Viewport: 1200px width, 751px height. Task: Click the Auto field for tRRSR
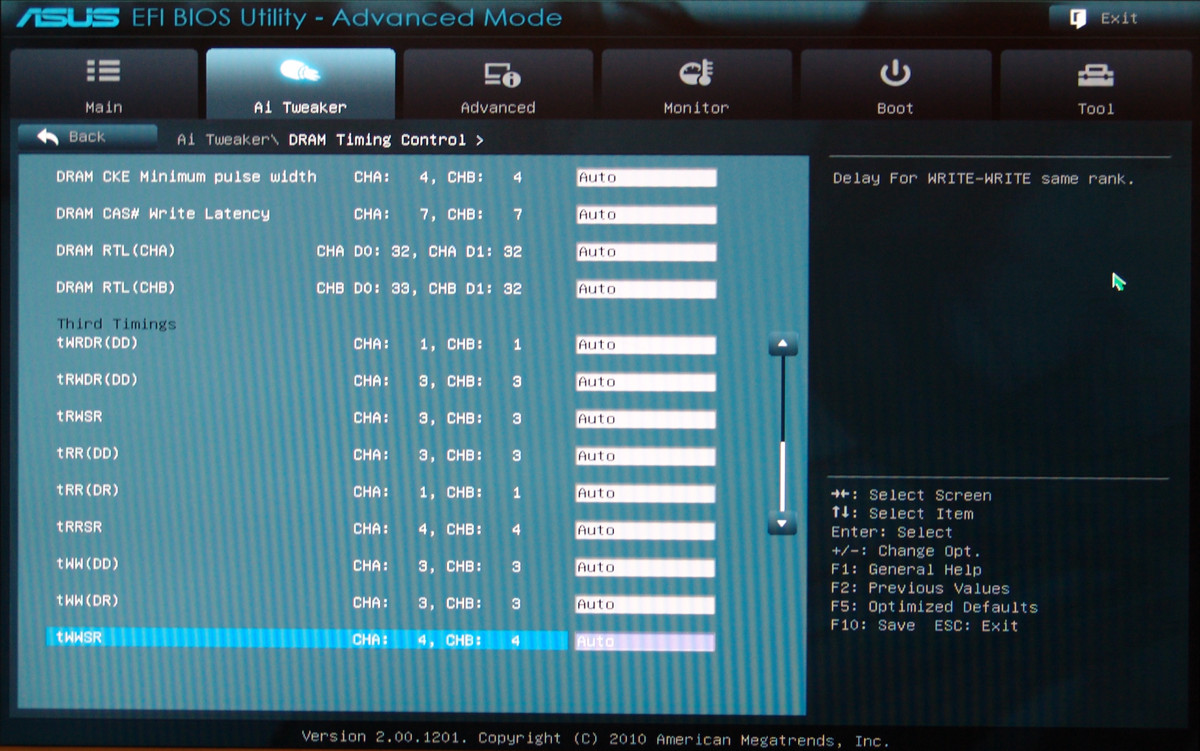(646, 530)
